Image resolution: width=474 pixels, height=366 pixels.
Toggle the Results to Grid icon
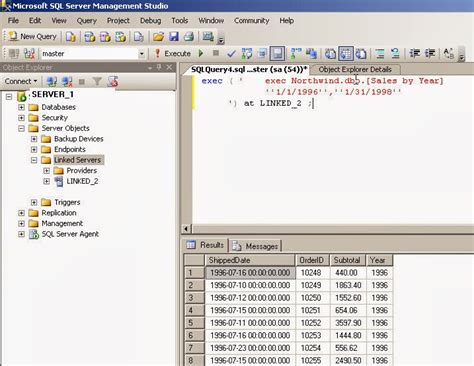coord(346,53)
